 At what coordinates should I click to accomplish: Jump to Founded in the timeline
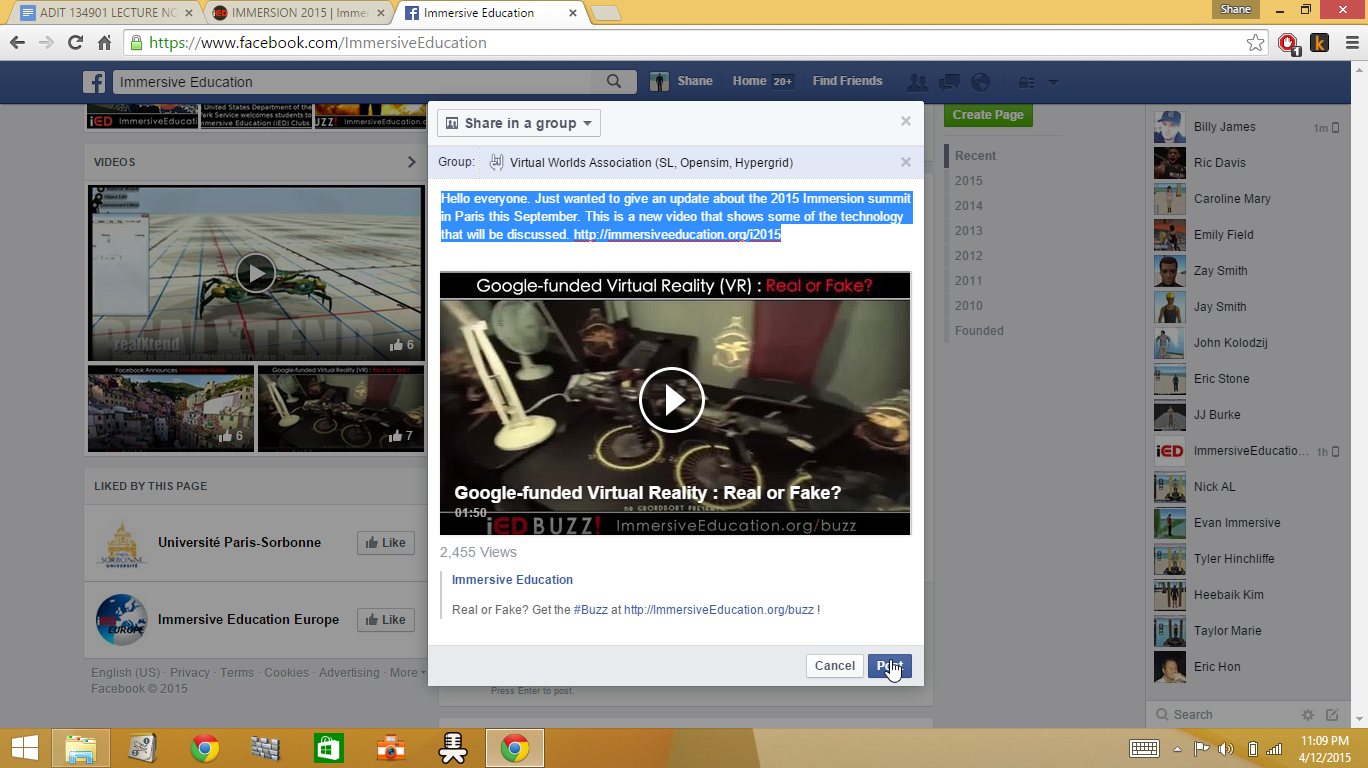click(x=979, y=331)
